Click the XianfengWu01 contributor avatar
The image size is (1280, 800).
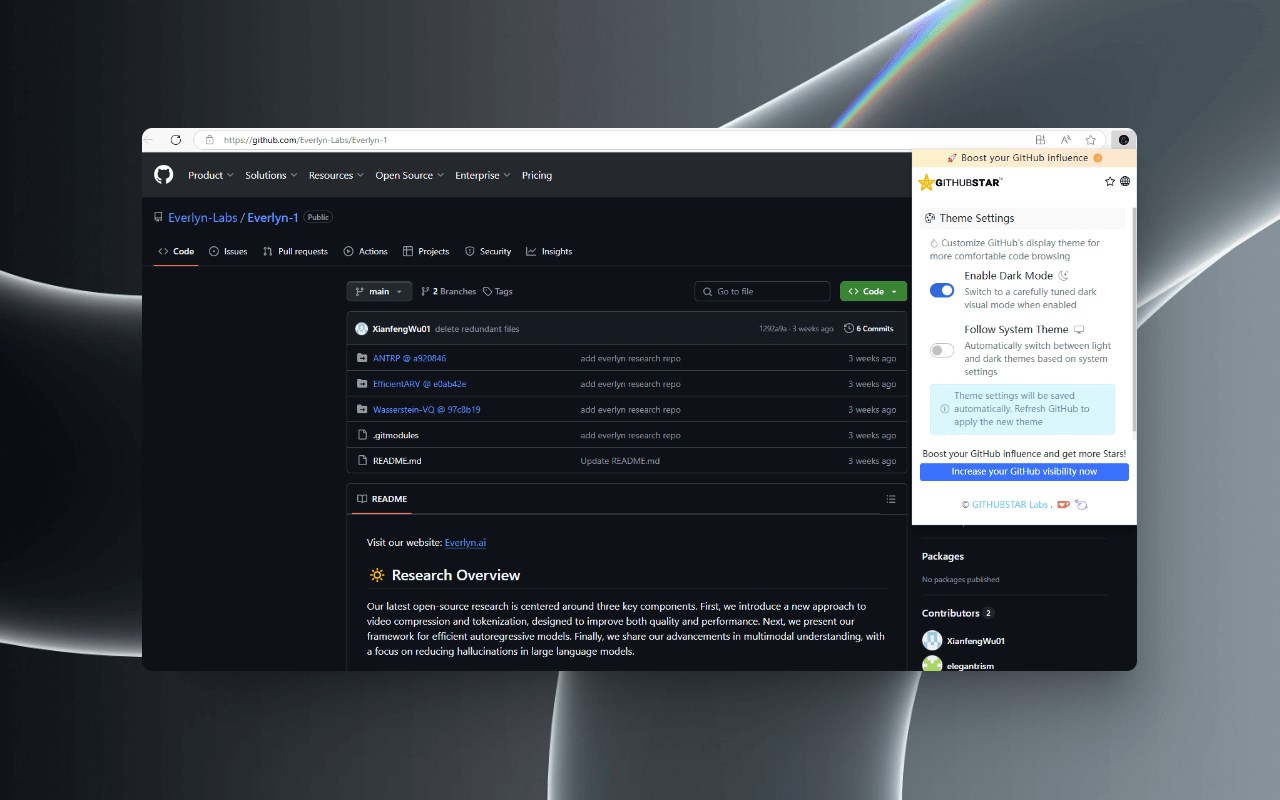pos(932,641)
